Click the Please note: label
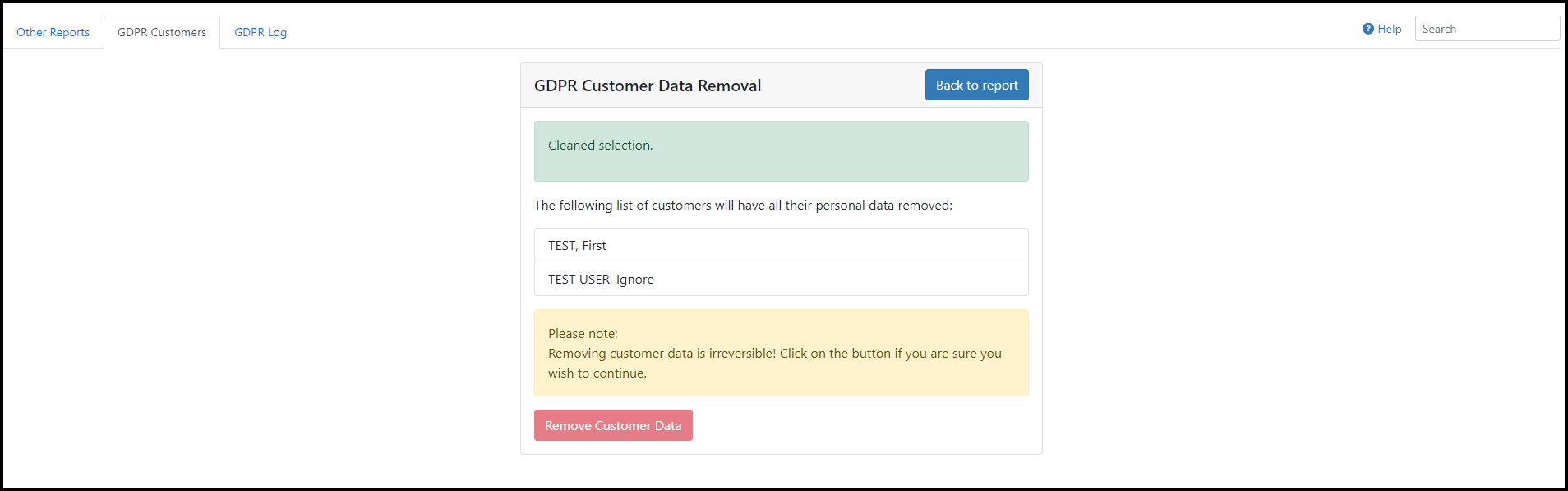This screenshot has width=1568, height=491. (583, 333)
